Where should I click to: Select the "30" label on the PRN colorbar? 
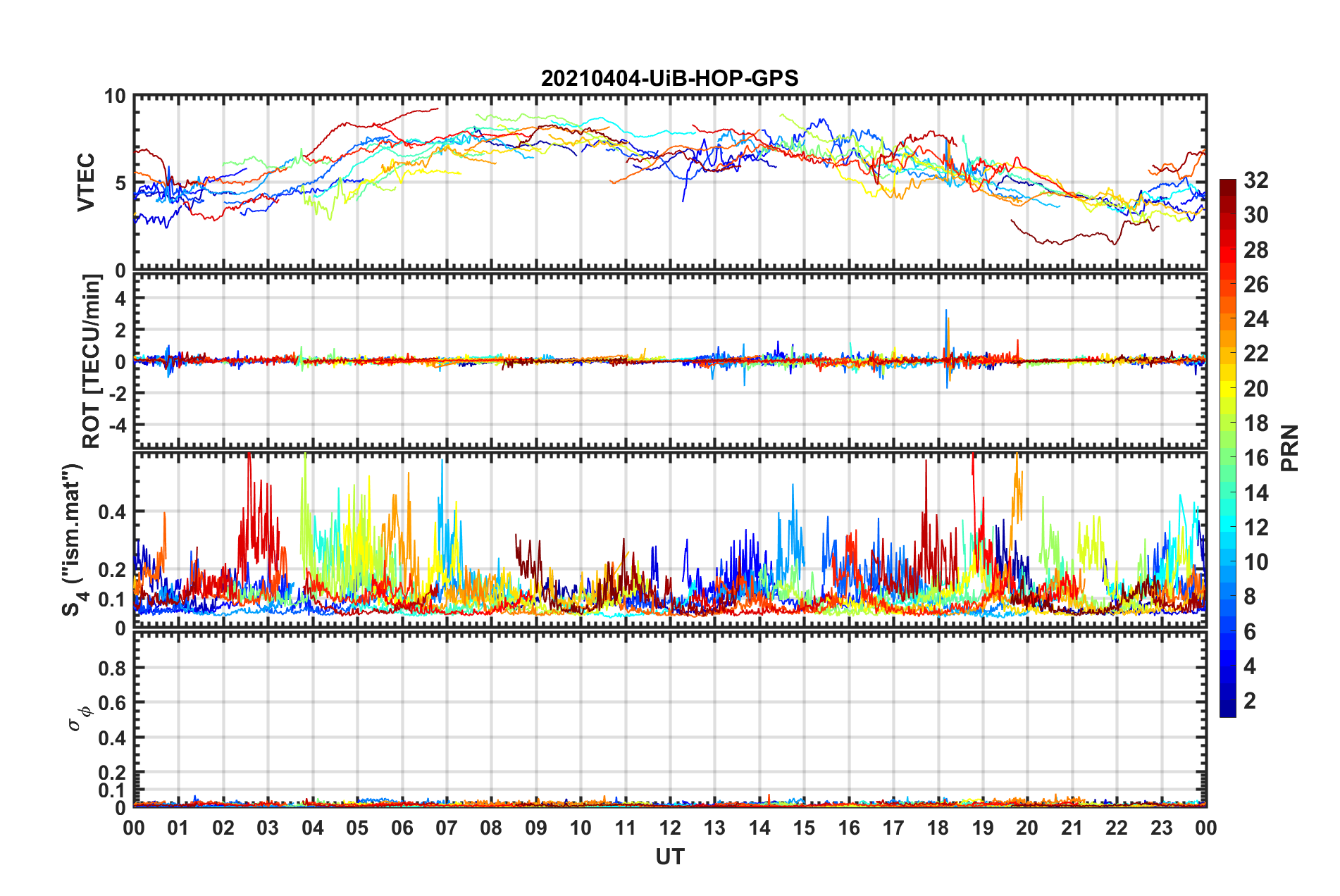(x=1255, y=215)
